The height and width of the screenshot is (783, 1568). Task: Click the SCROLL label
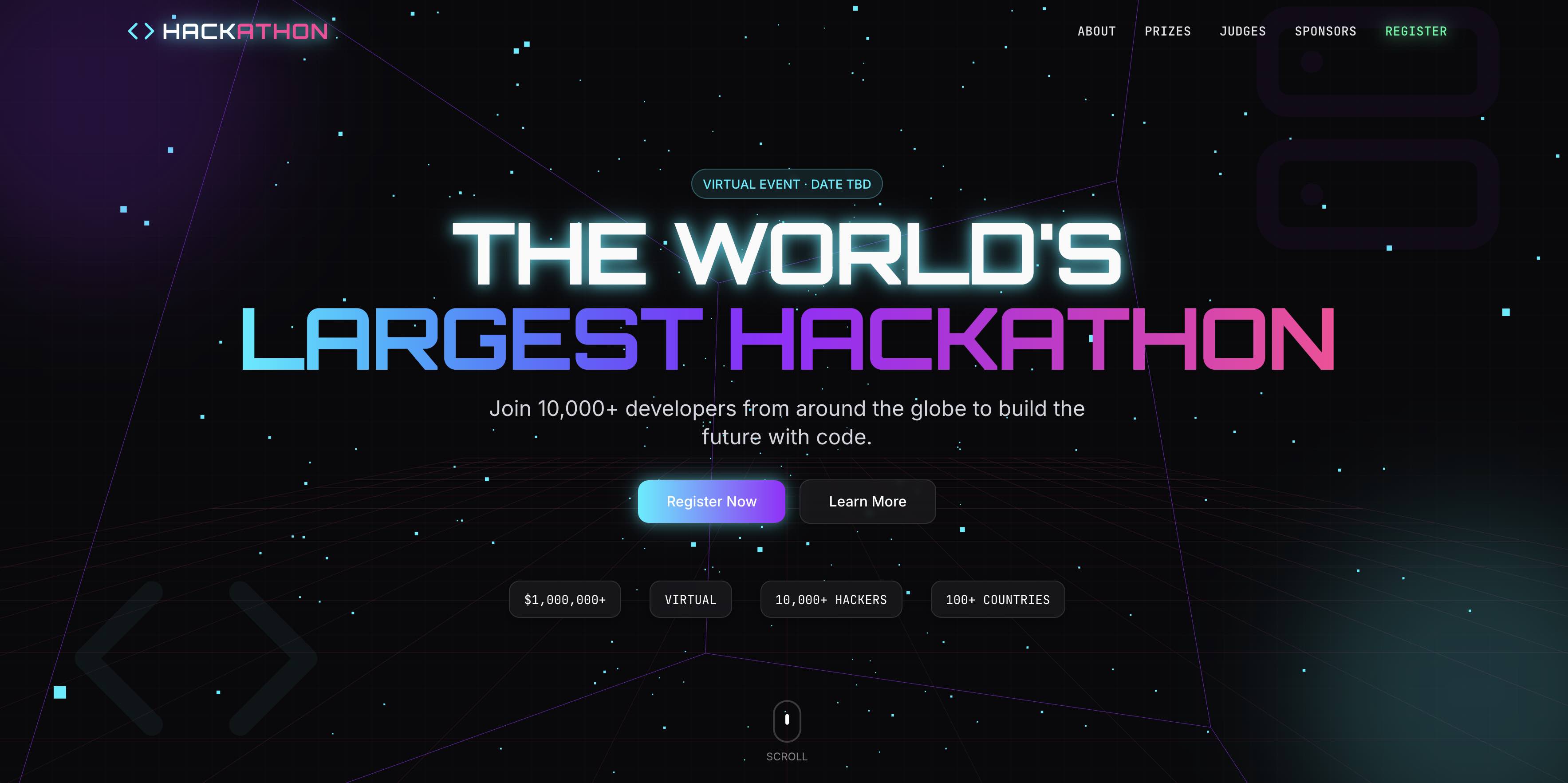[x=786, y=756]
